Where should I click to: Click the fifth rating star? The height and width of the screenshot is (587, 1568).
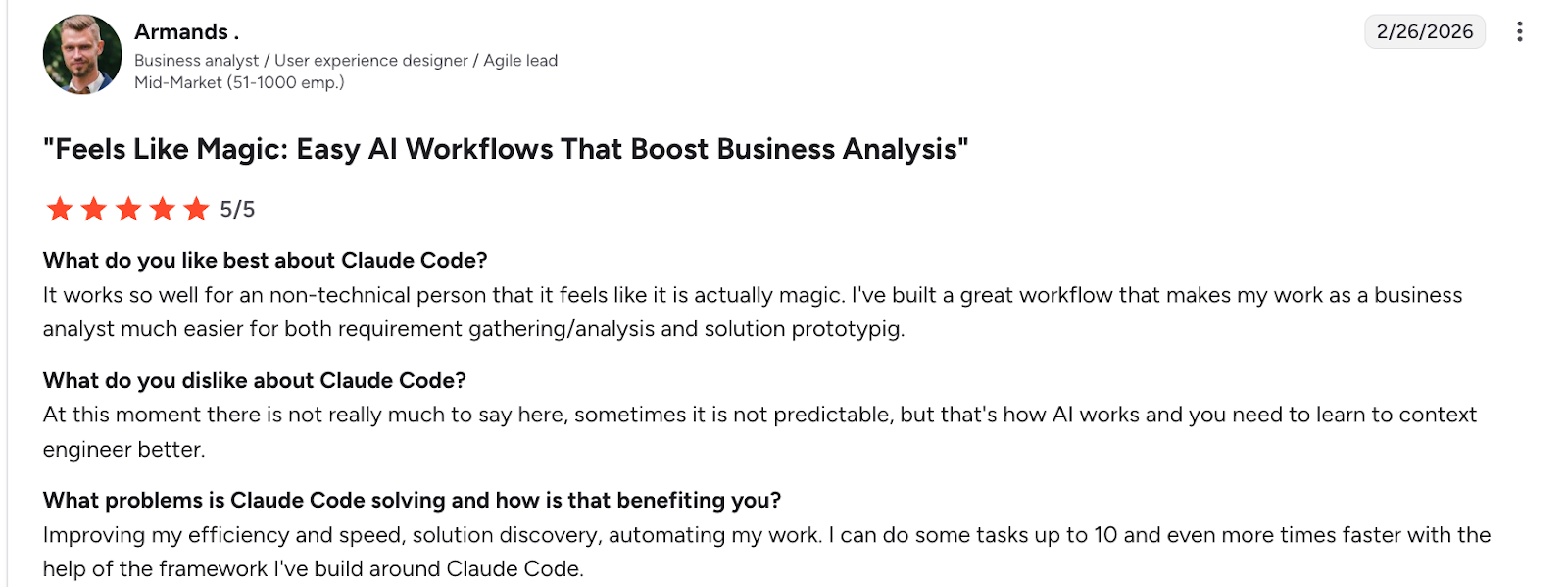coord(197,209)
